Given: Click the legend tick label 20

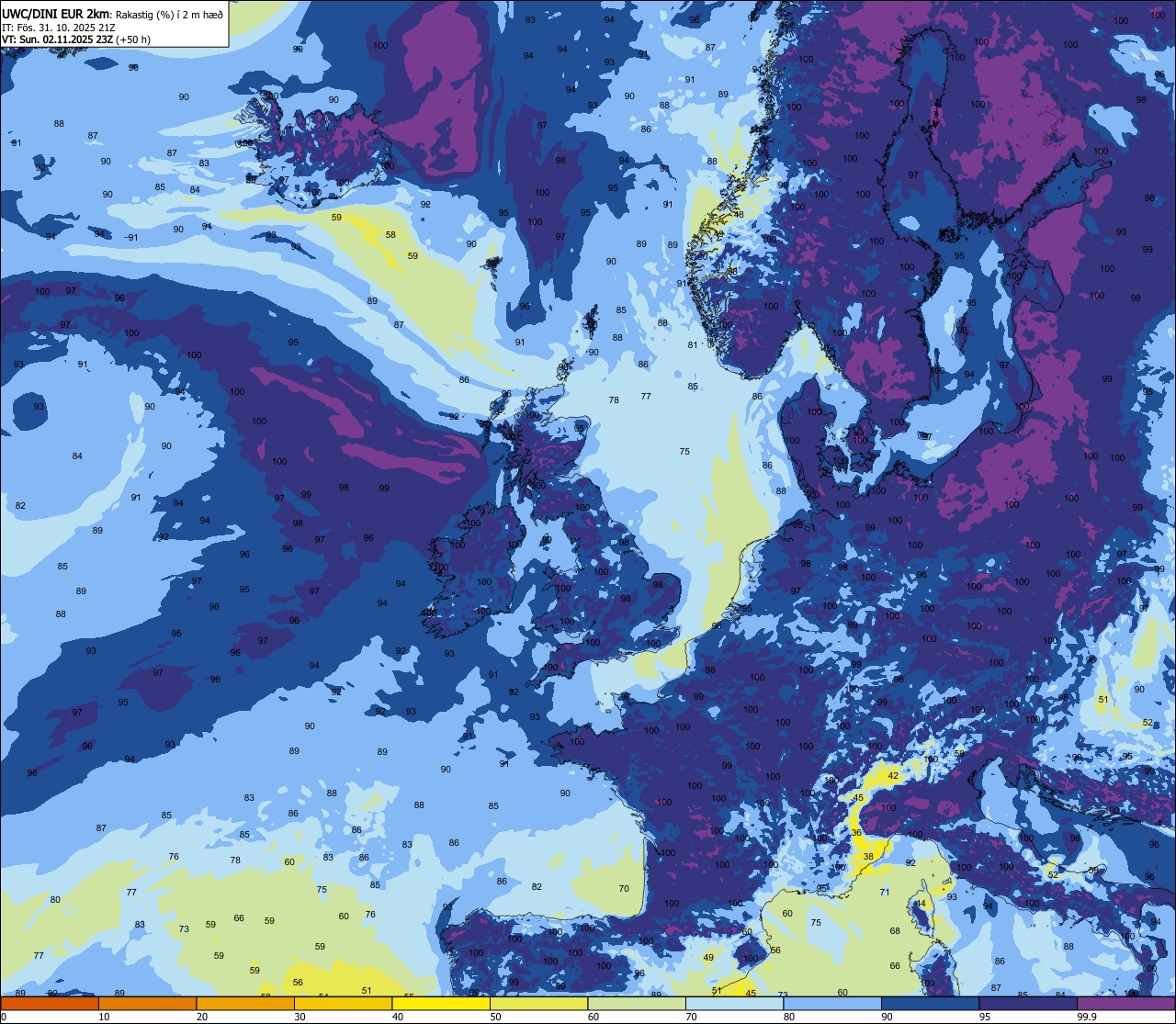Looking at the screenshot, I should click(x=202, y=1016).
